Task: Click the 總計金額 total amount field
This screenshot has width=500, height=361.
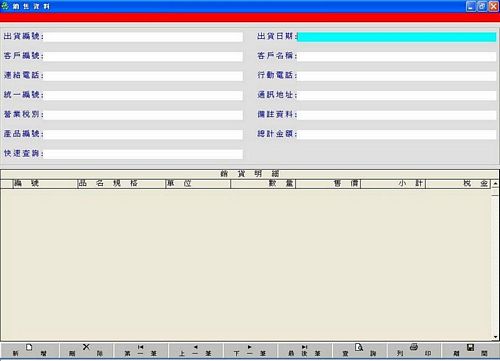Action: [x=397, y=134]
